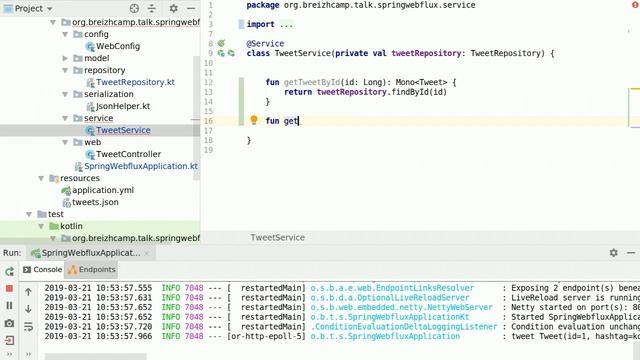The image size is (640, 360).
Task: Hide the Run panel
Action: [x=631, y=253]
